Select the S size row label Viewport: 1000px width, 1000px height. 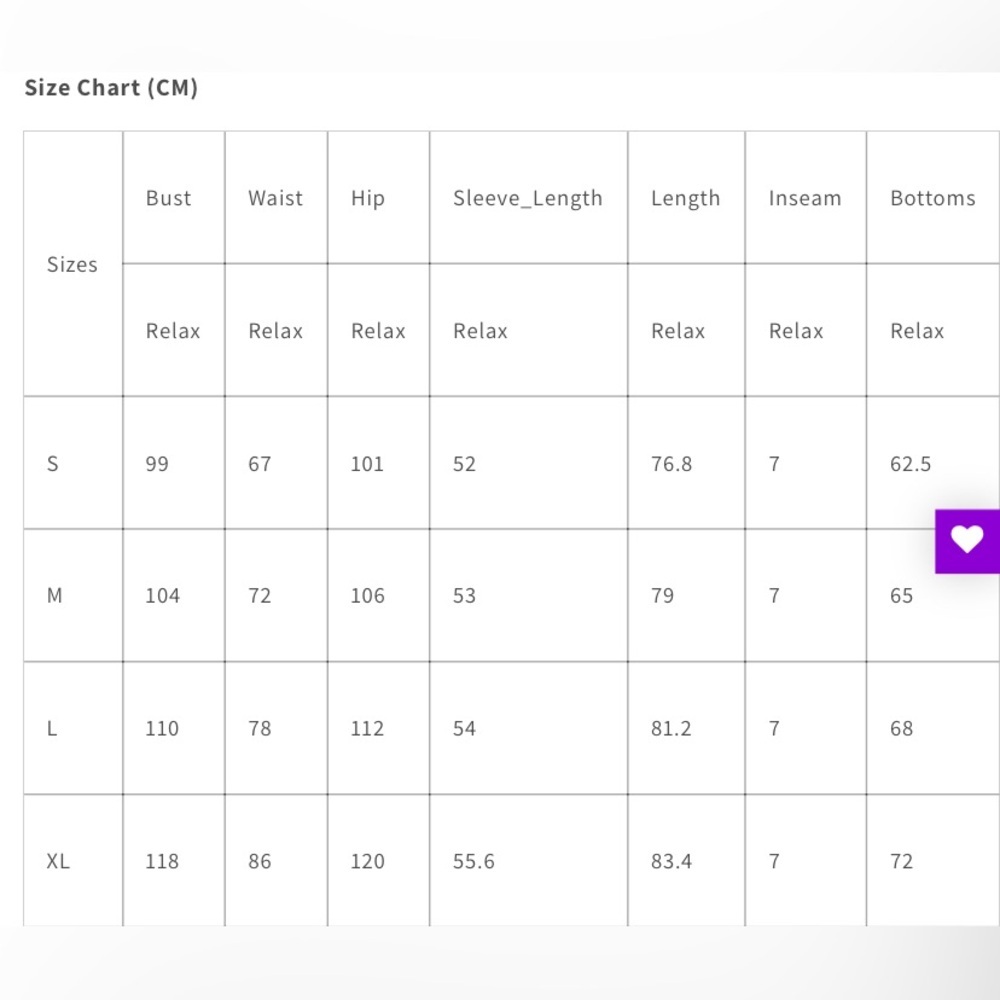pyautogui.click(x=53, y=464)
